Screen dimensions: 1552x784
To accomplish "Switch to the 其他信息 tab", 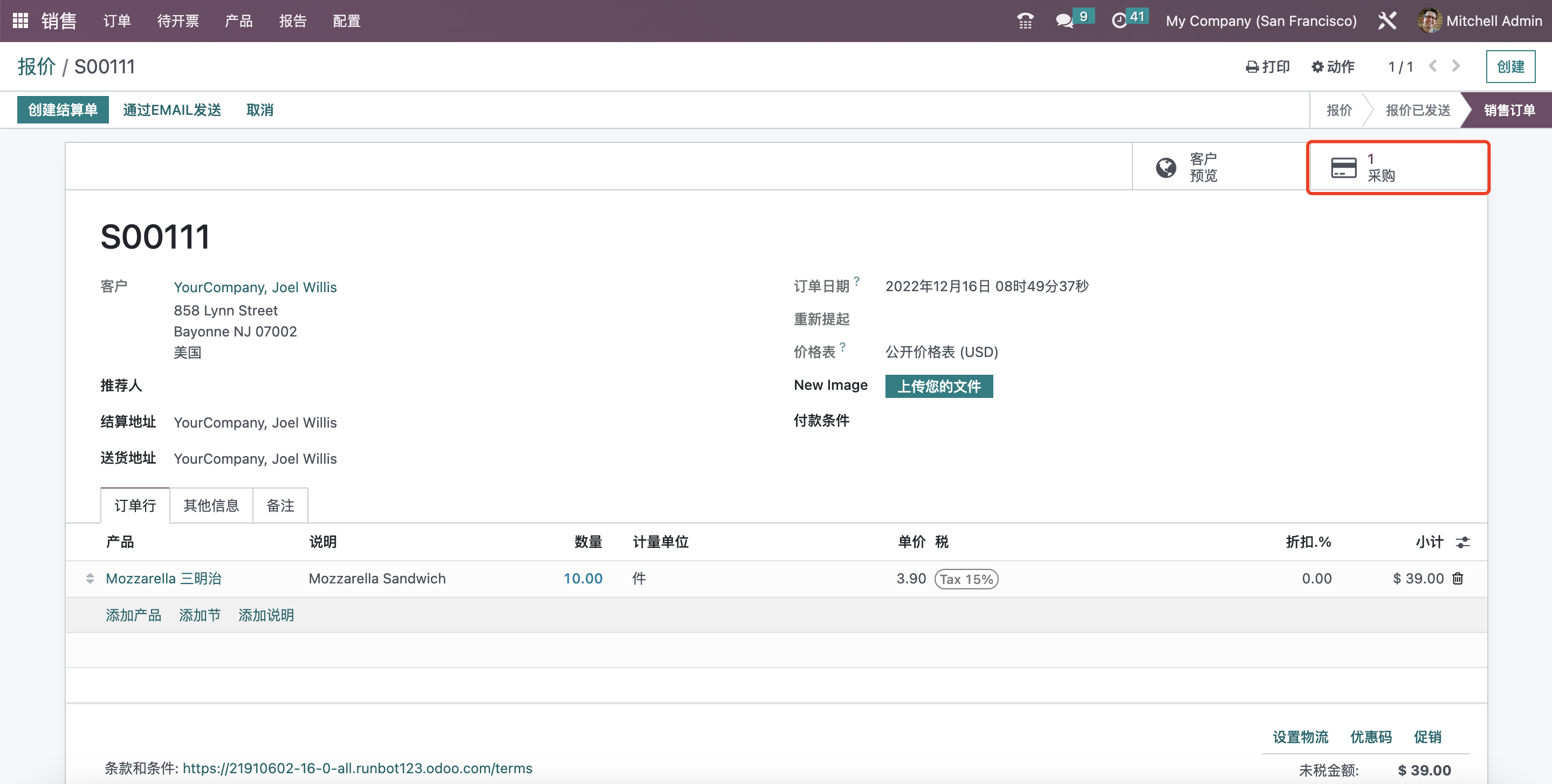I will coord(211,506).
